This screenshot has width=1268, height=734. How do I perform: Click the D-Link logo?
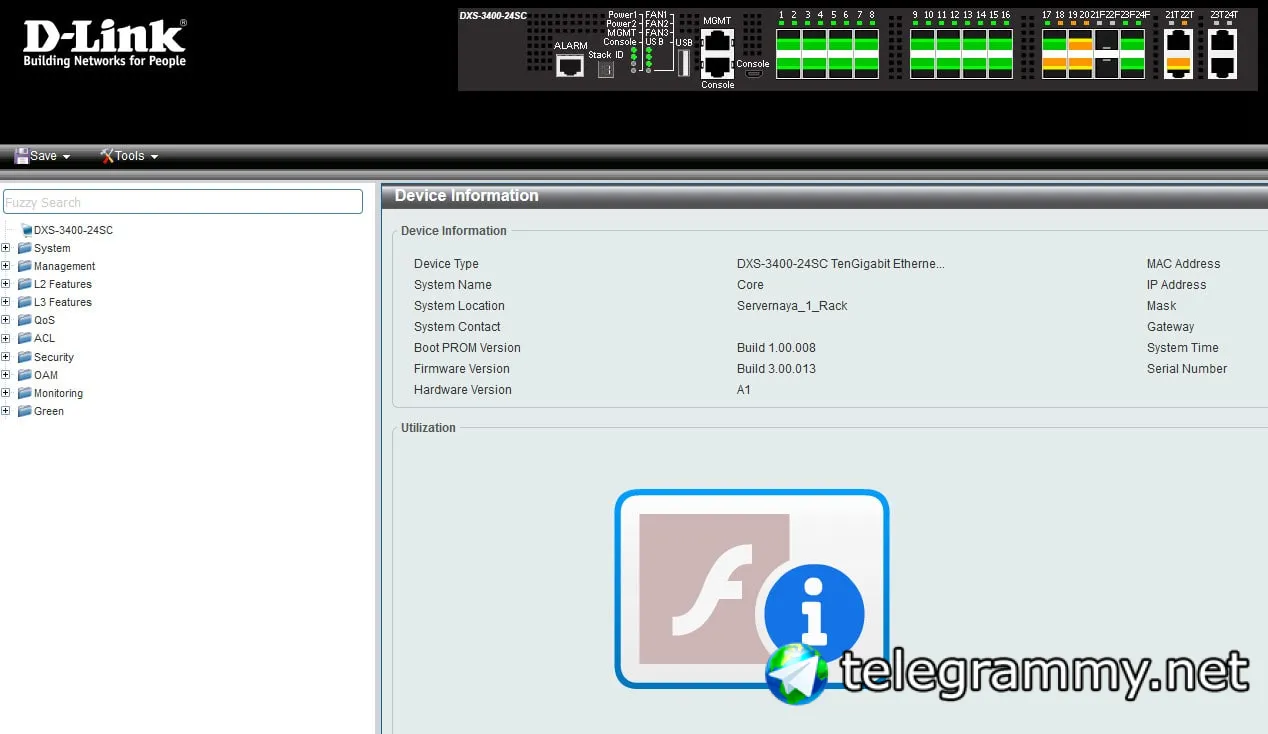tap(104, 42)
